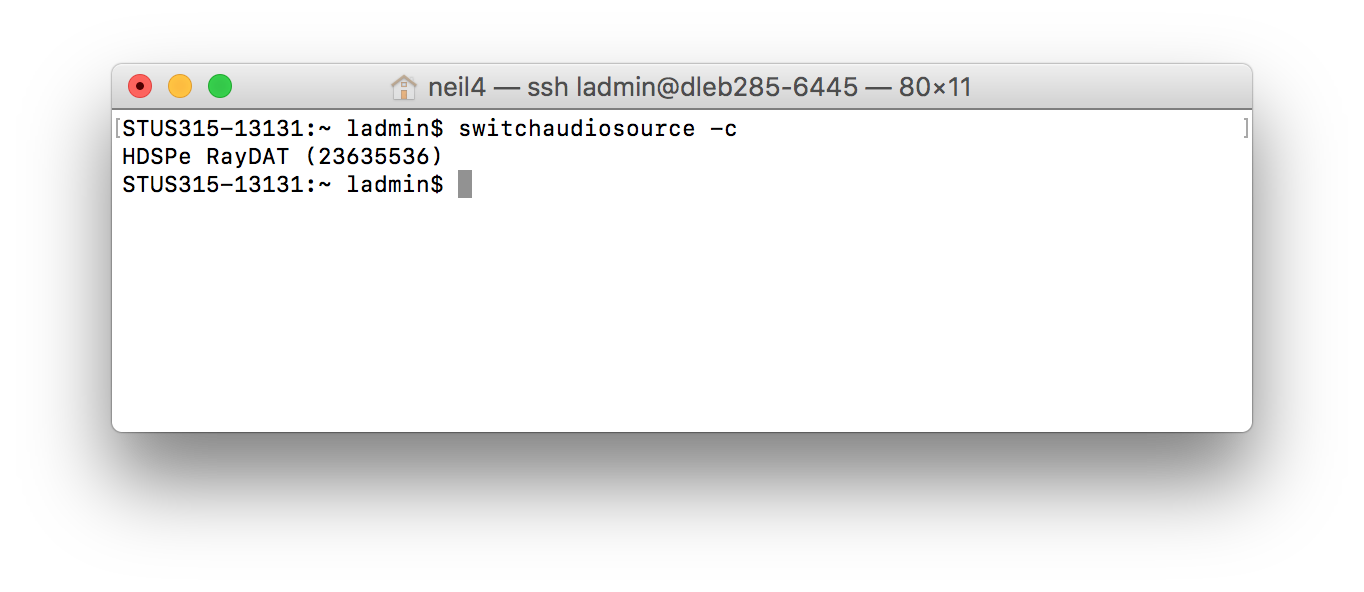Zoom the window using the green button

220,87
